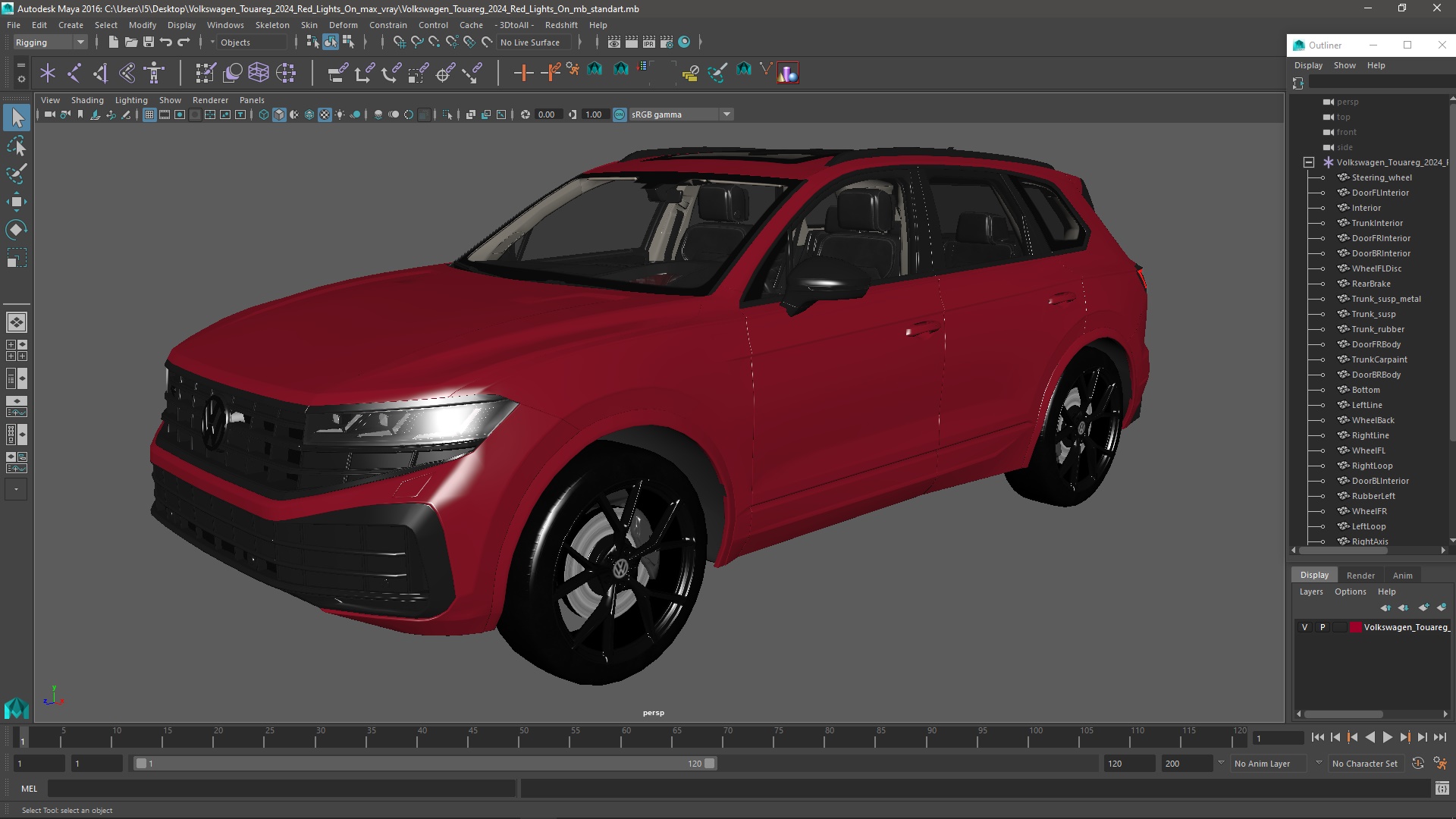Screen dimensions: 1456x819
Task: Click the red layer color swatch
Action: pyautogui.click(x=1356, y=627)
